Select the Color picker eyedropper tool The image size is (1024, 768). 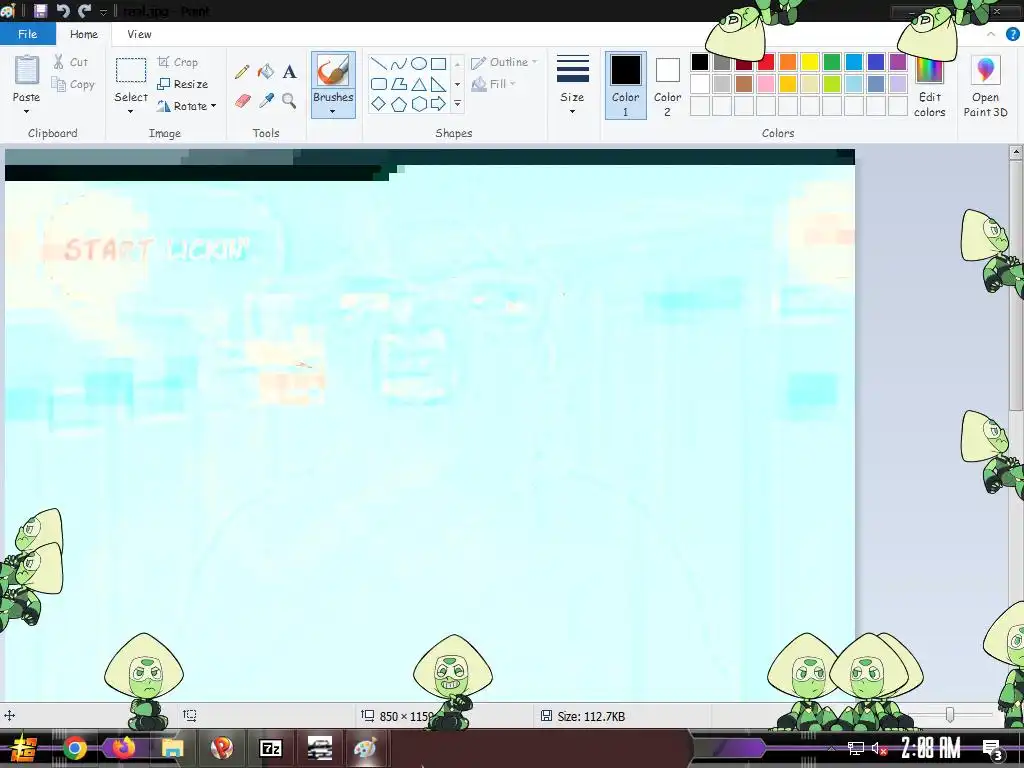pyautogui.click(x=266, y=101)
